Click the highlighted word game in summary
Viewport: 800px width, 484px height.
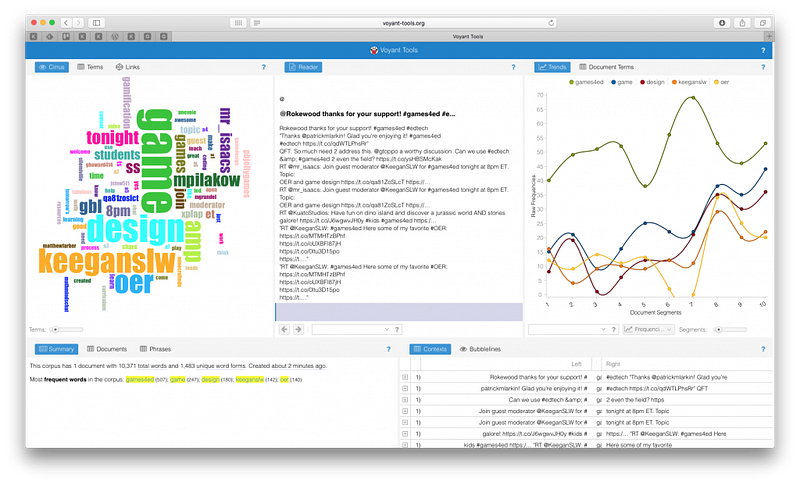pyautogui.click(x=178, y=379)
